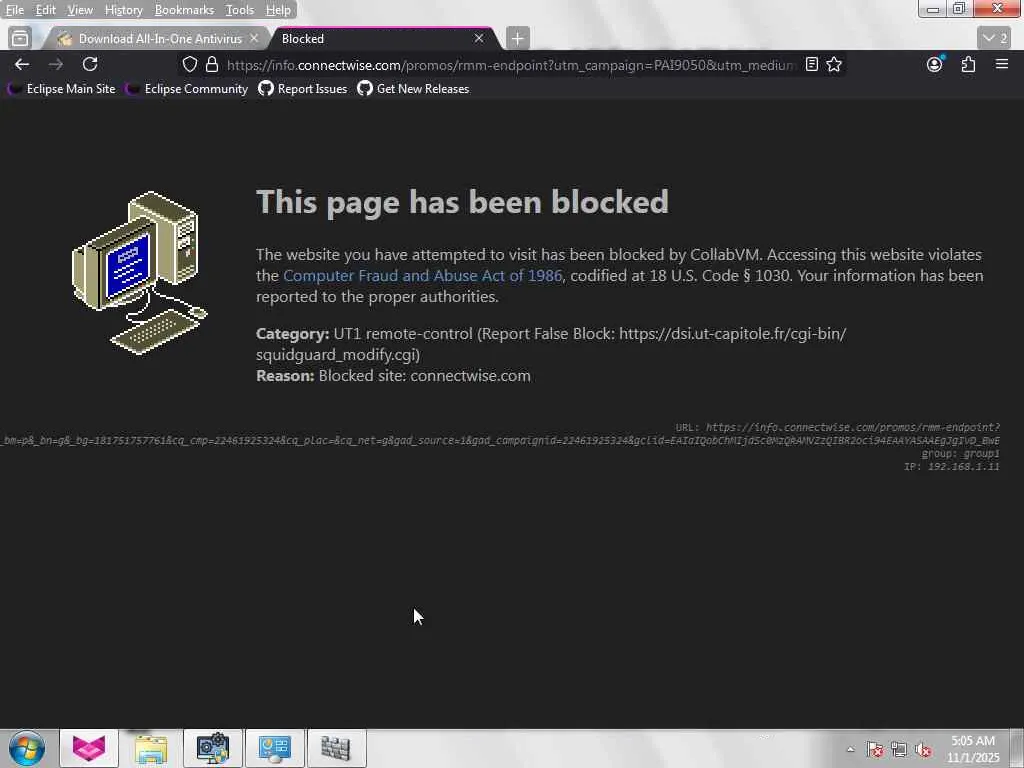Follow Computer Fraud and Abuse Act link
The image size is (1024, 768).
tap(423, 276)
